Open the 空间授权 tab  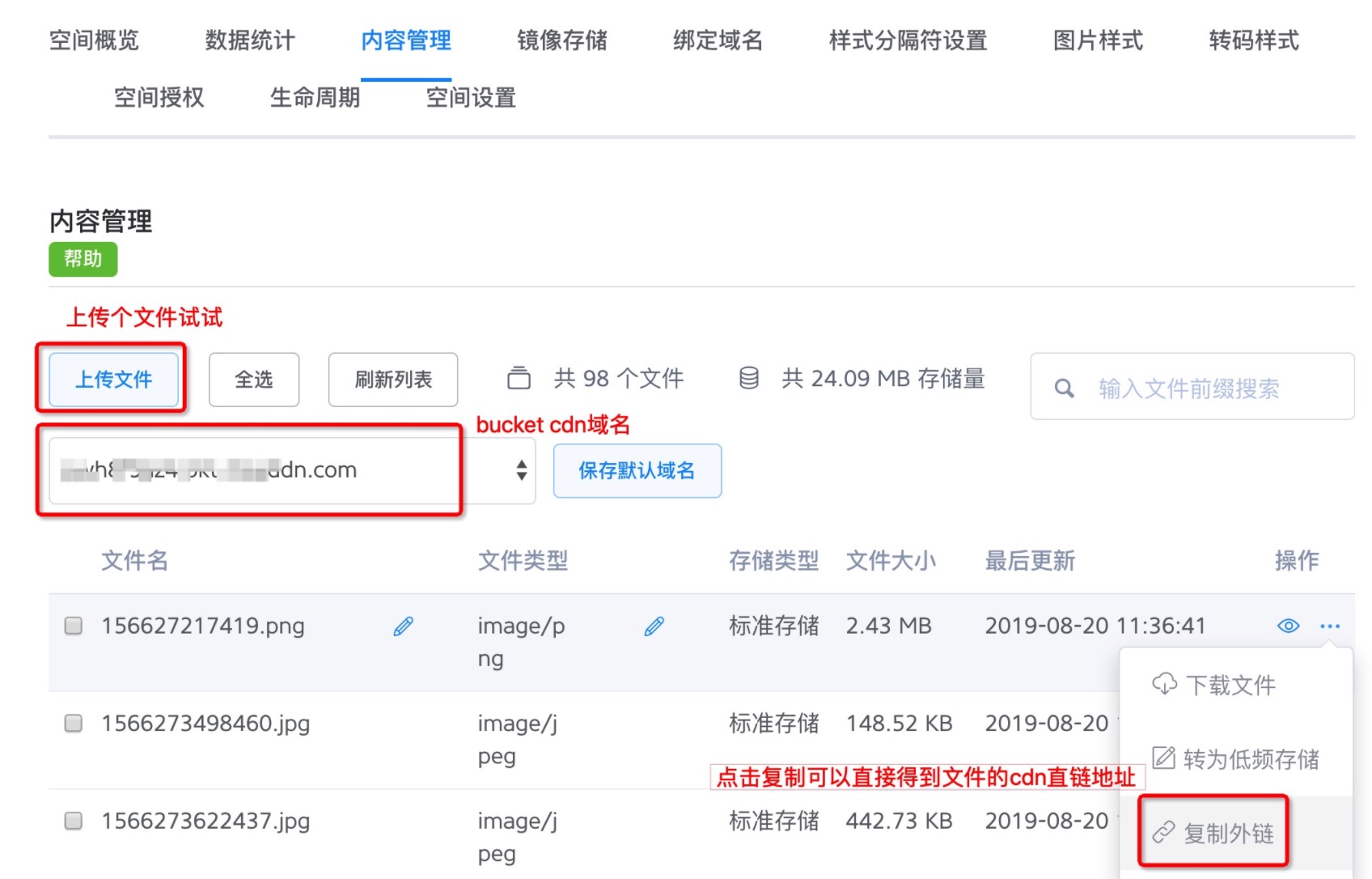click(159, 97)
